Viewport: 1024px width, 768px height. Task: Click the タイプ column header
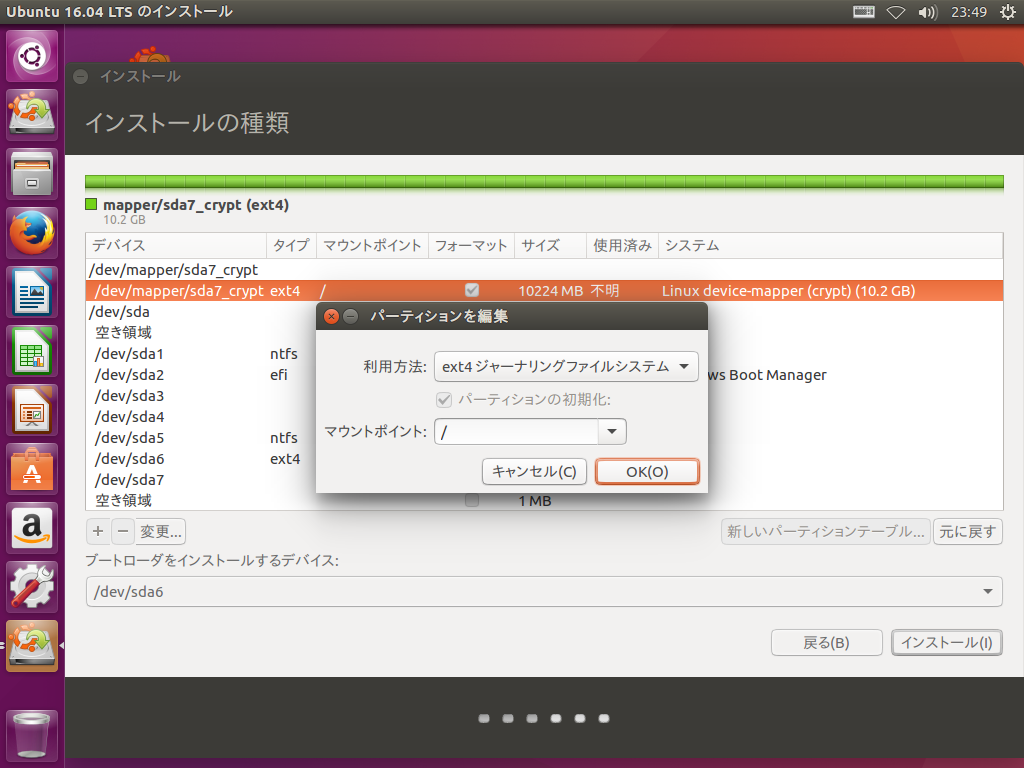291,246
